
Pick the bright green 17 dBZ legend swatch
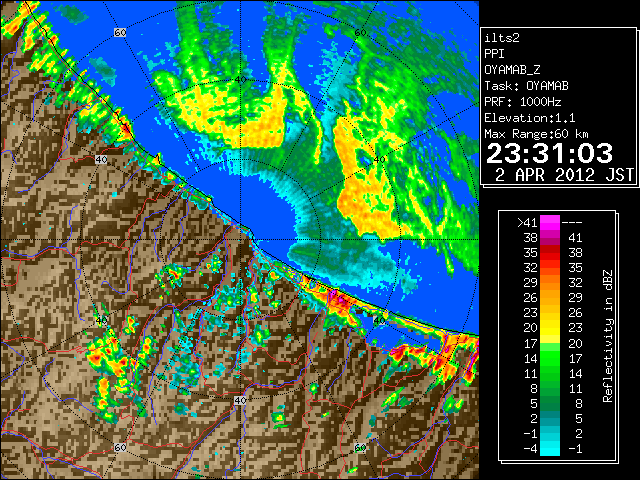click(x=550, y=347)
